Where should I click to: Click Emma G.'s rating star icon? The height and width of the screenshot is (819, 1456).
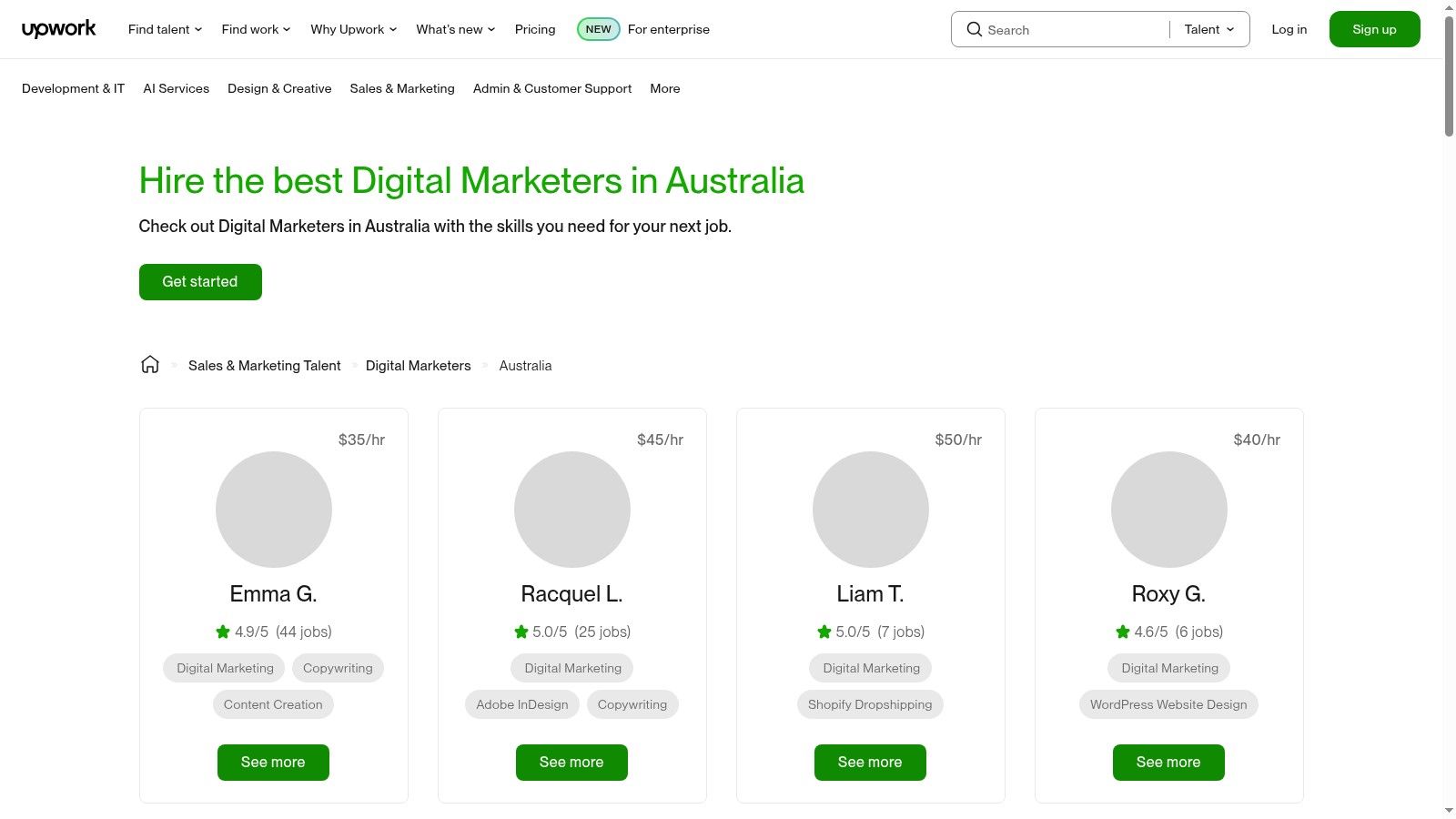223,632
